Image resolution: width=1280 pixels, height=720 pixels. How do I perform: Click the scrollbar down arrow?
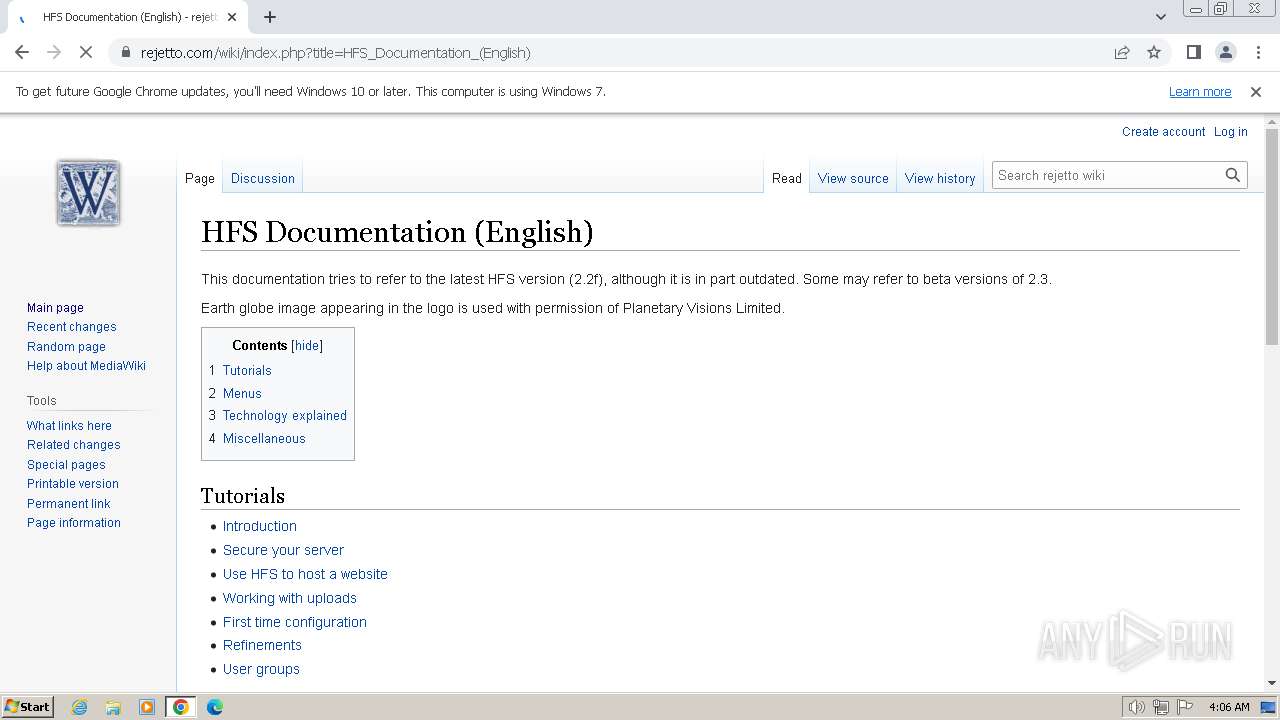(1272, 683)
